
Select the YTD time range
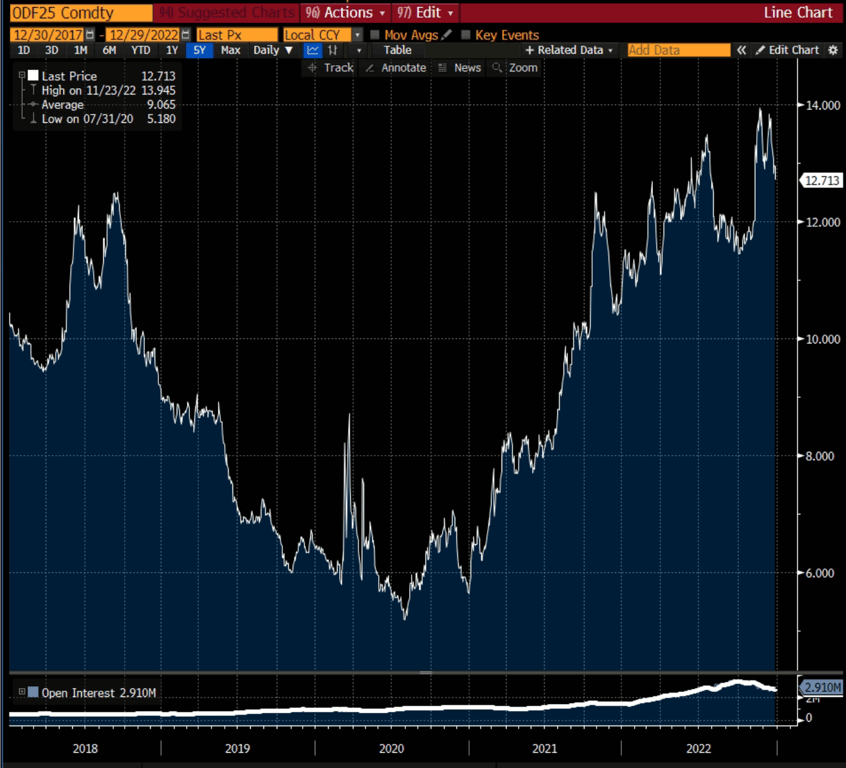point(141,50)
